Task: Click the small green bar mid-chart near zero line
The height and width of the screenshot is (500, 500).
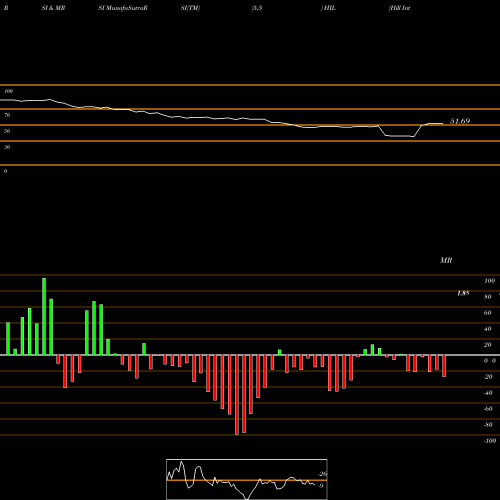Action: [280, 352]
